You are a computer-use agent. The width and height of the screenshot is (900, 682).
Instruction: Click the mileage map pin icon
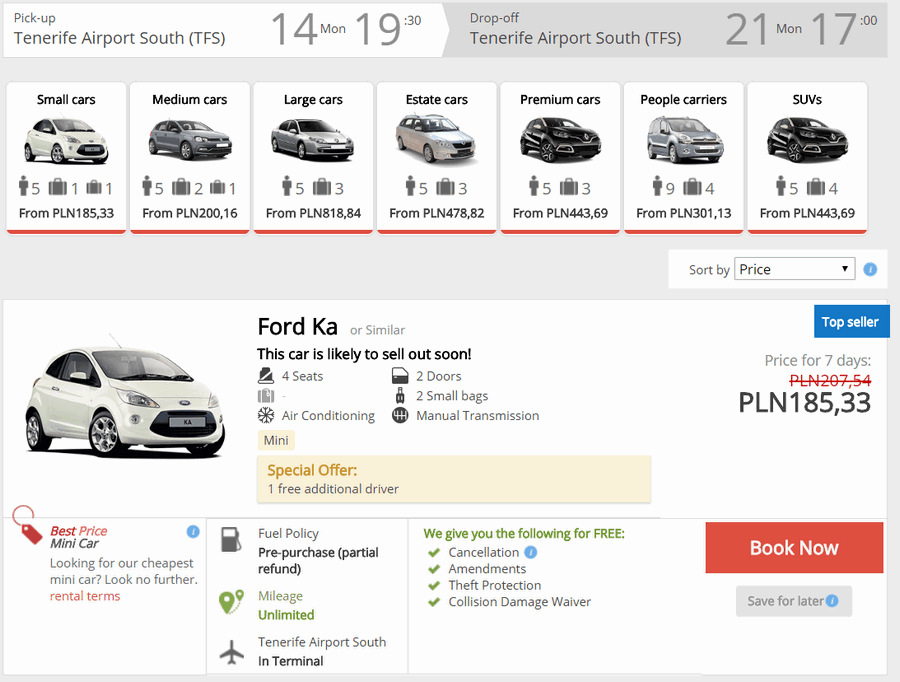coord(231,603)
